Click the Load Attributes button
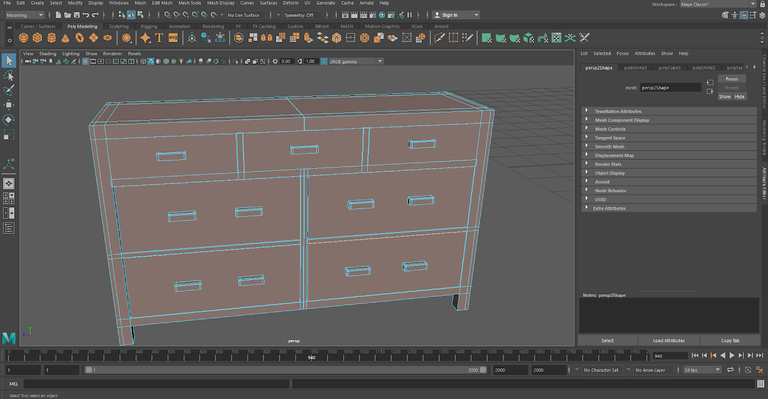 [669, 340]
